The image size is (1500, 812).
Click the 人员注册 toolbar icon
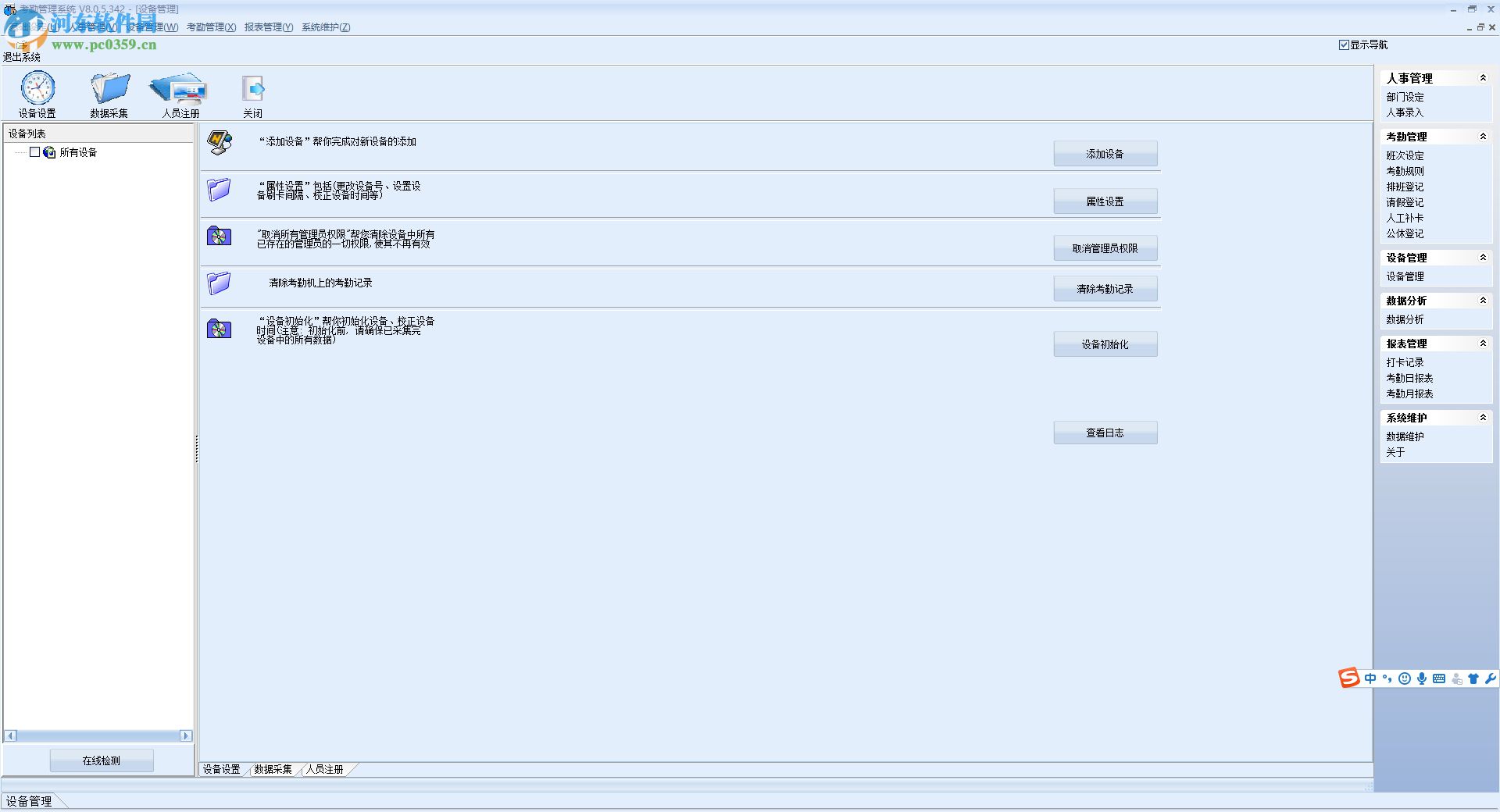click(180, 89)
